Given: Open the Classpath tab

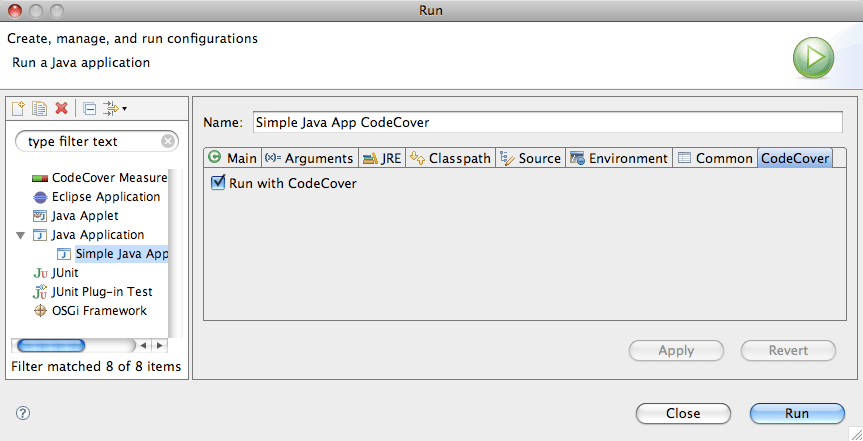Looking at the screenshot, I should [450, 159].
